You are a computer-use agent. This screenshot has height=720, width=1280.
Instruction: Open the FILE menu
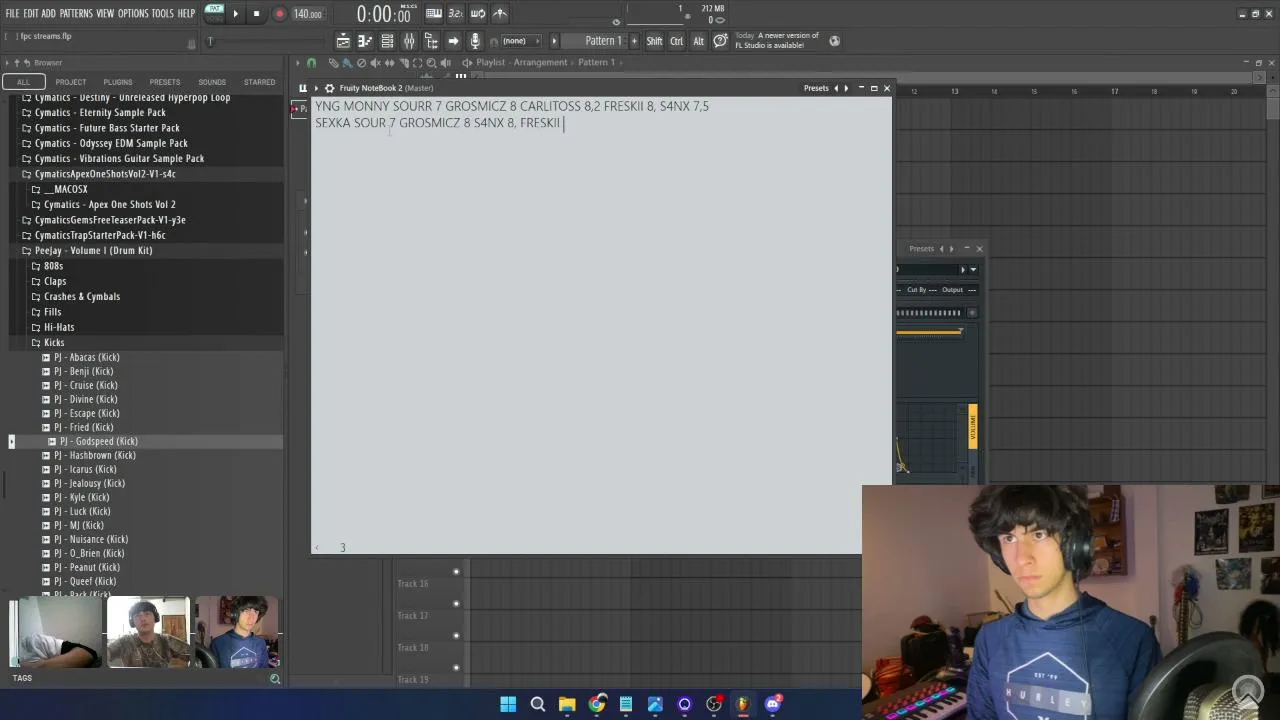tap(12, 14)
